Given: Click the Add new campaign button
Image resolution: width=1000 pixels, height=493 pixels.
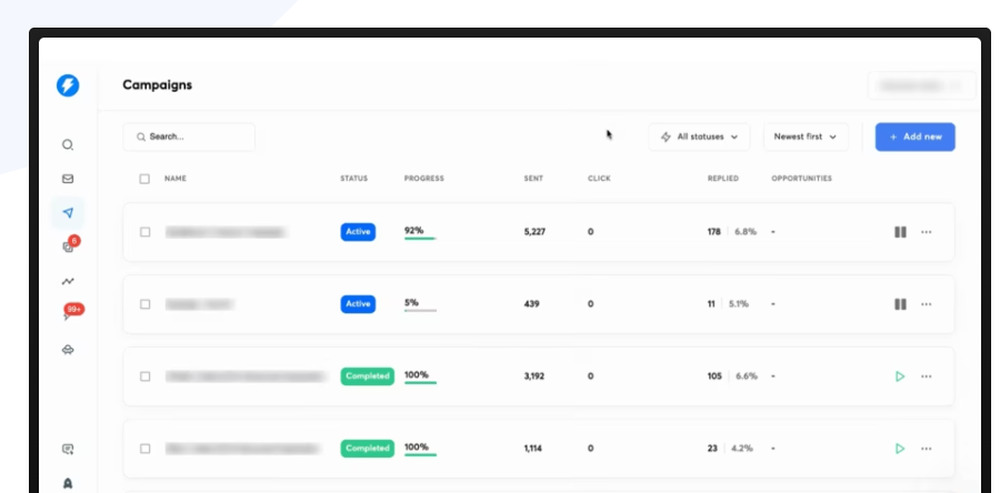Looking at the screenshot, I should click(915, 137).
